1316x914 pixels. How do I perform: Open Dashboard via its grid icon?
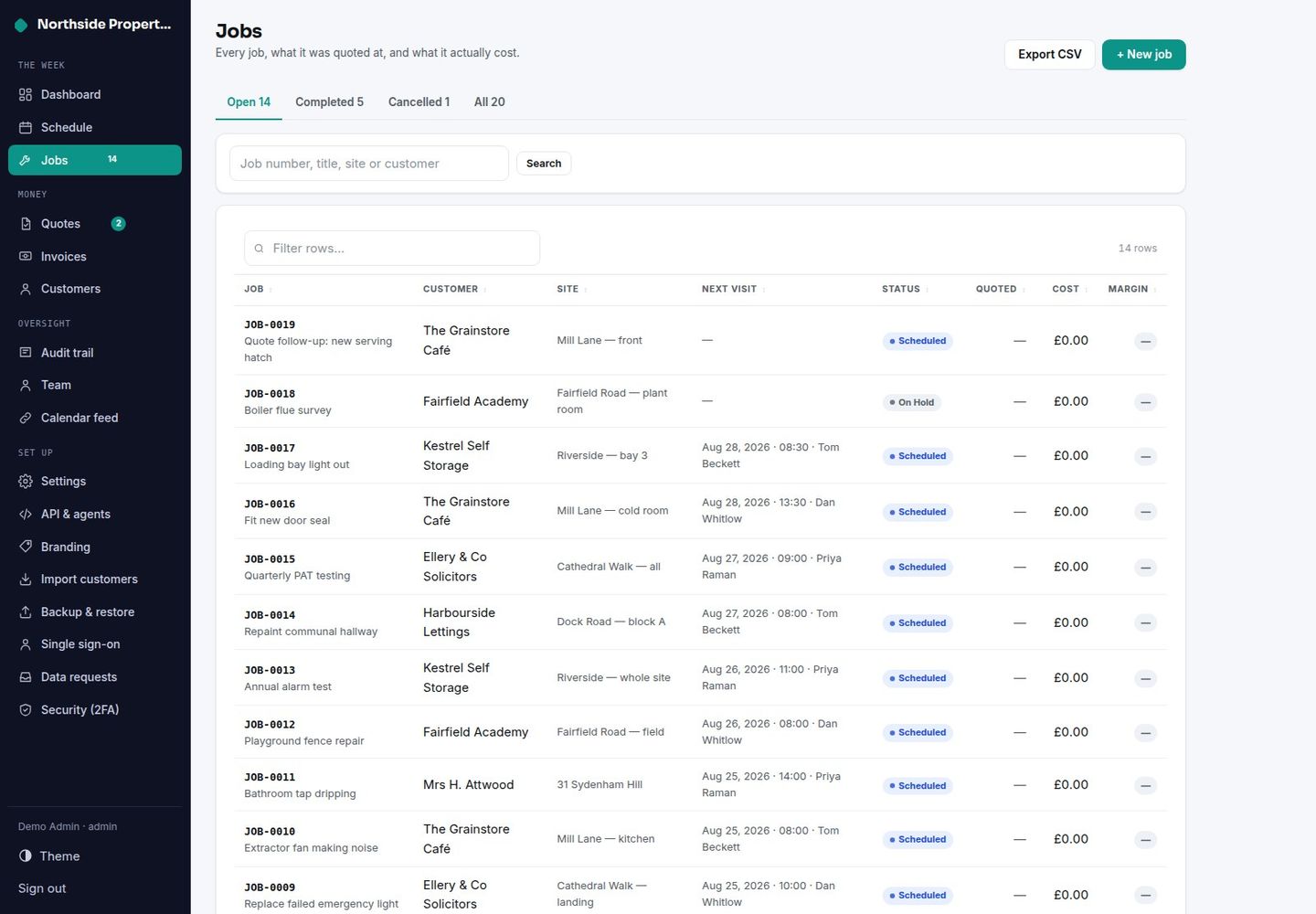[26, 95]
